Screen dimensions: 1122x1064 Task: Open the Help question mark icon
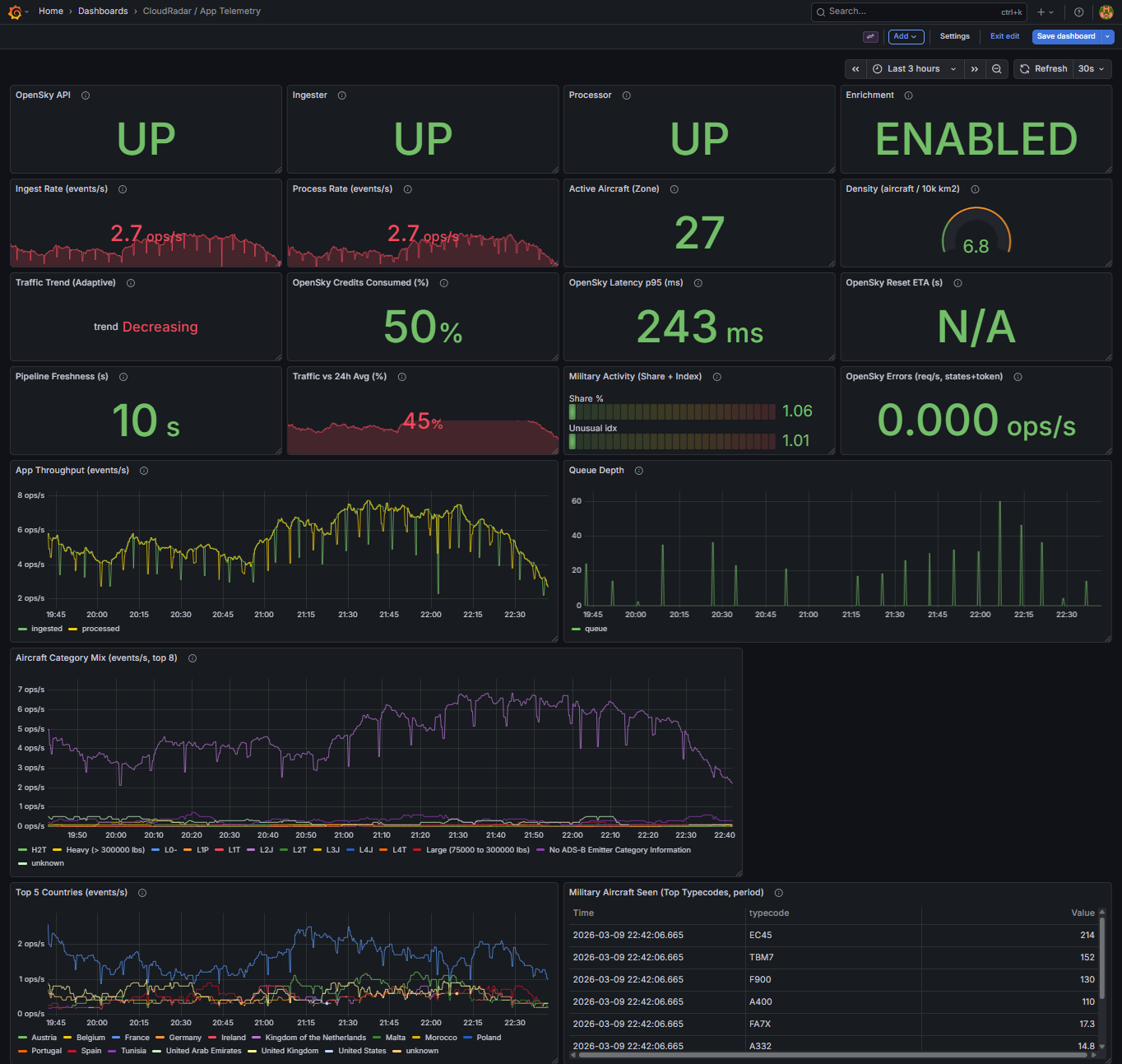(x=1078, y=12)
